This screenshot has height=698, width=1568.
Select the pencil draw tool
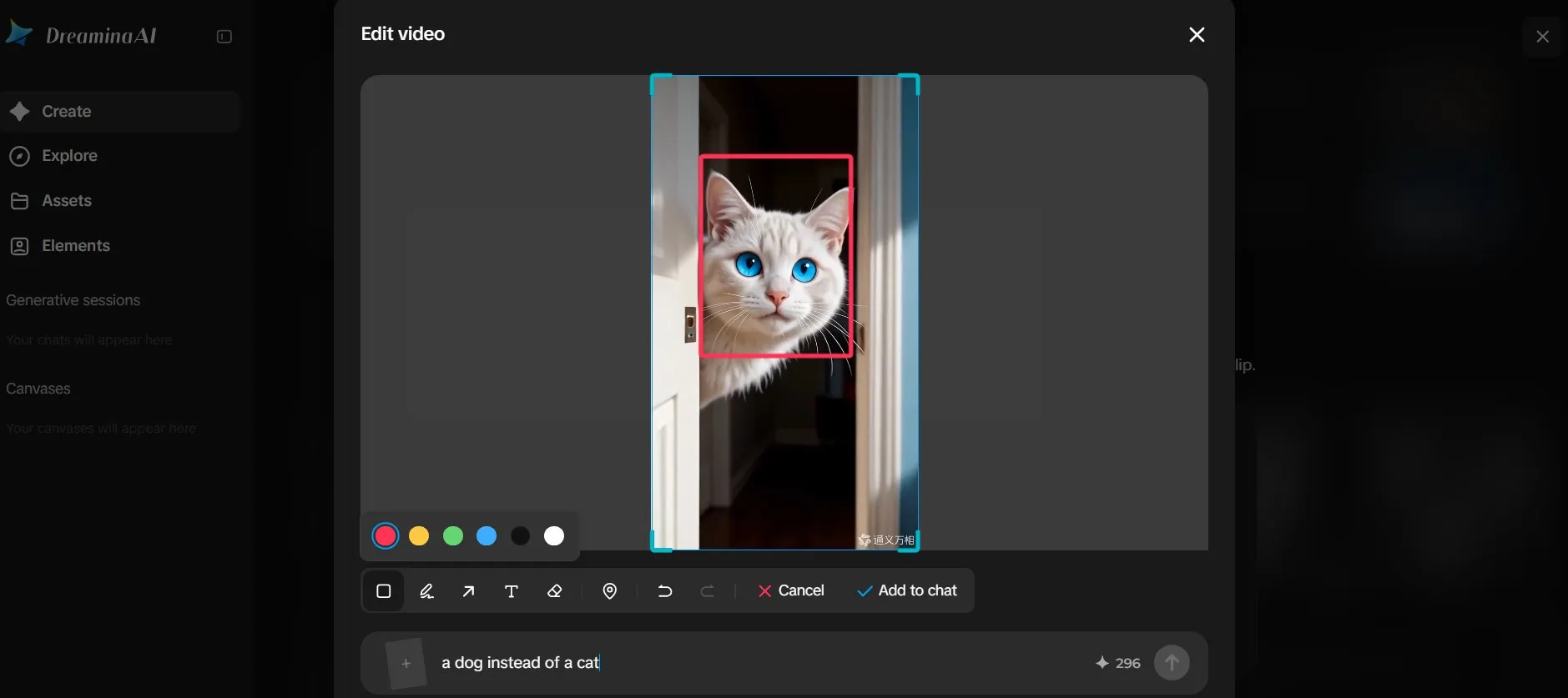pos(426,591)
